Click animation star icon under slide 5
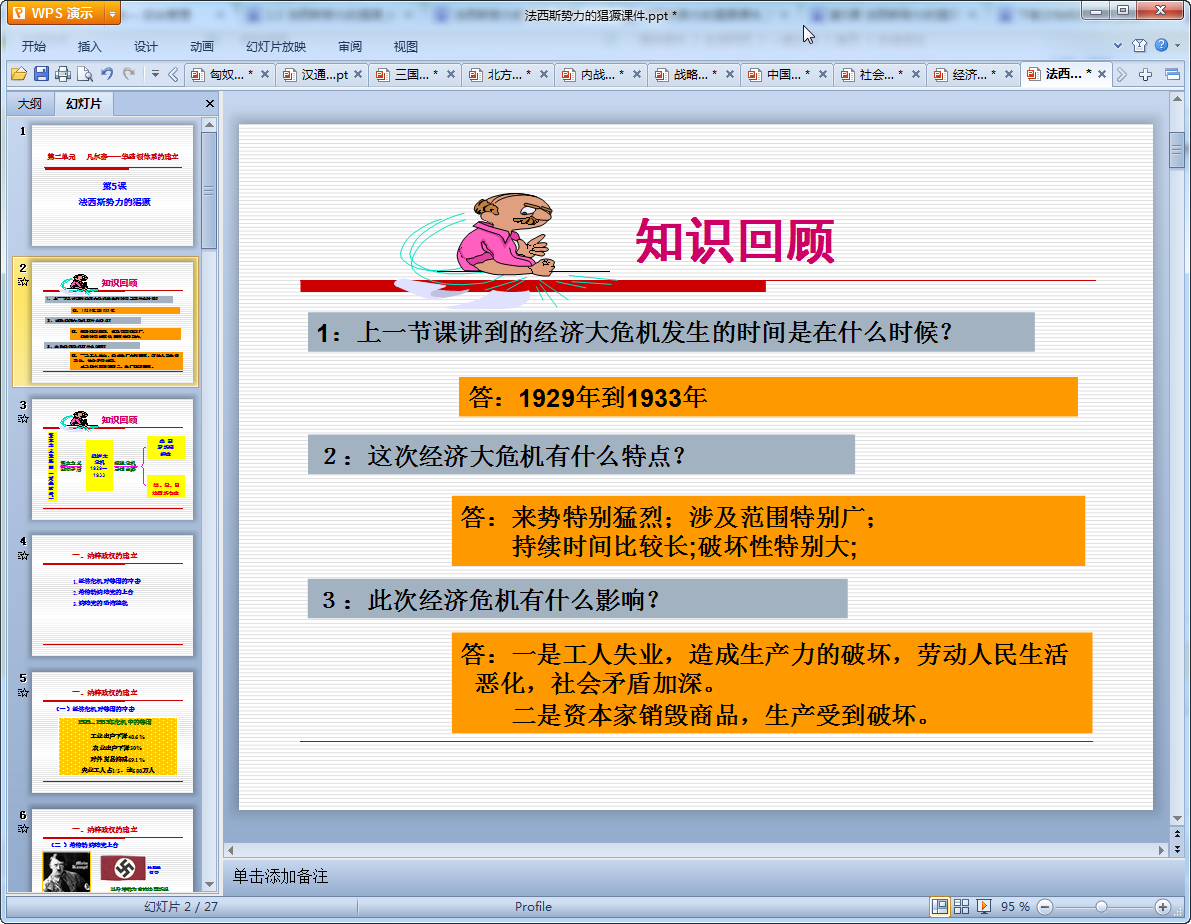 pyautogui.click(x=23, y=692)
